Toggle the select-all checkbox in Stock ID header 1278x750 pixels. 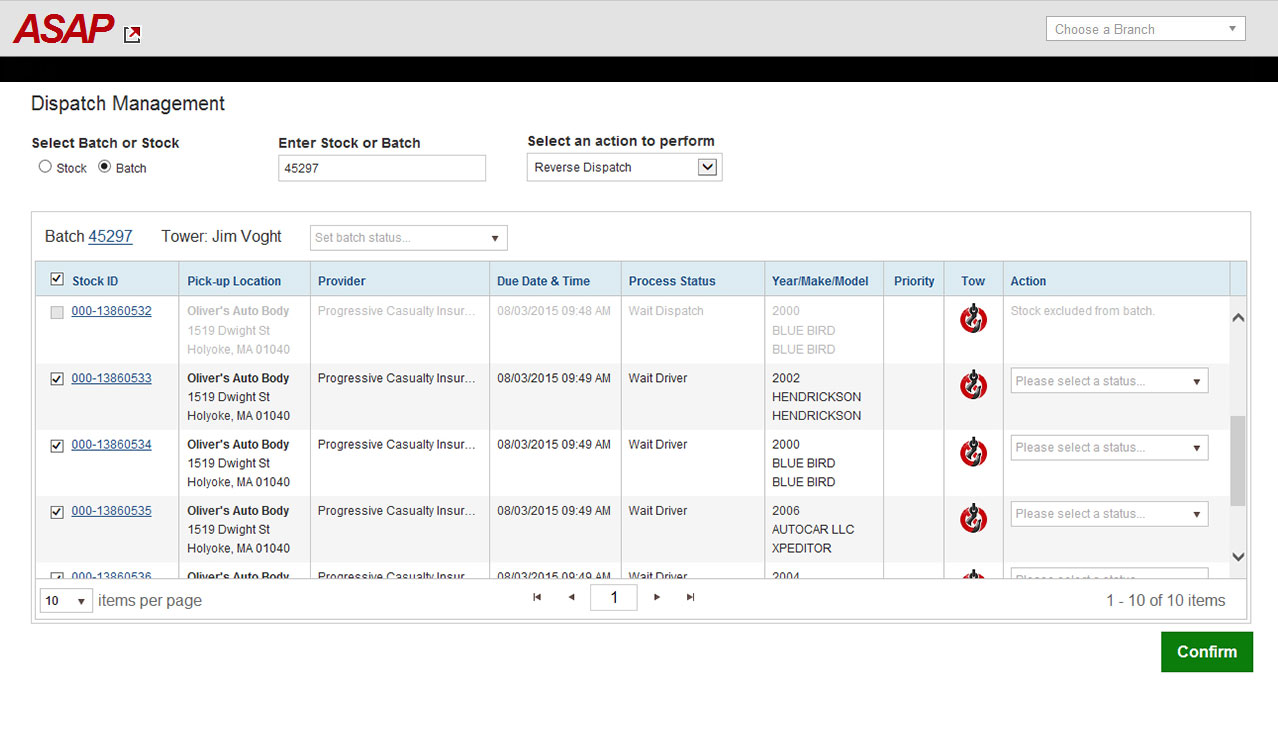click(x=57, y=280)
